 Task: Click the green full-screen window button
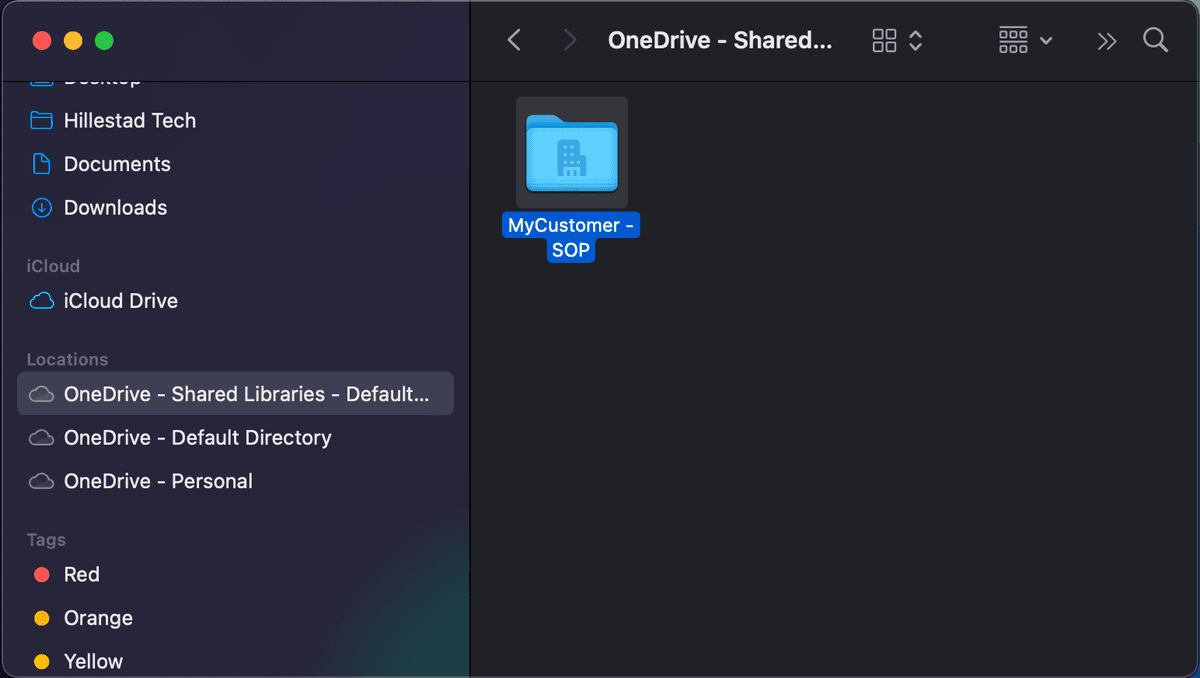click(x=104, y=41)
